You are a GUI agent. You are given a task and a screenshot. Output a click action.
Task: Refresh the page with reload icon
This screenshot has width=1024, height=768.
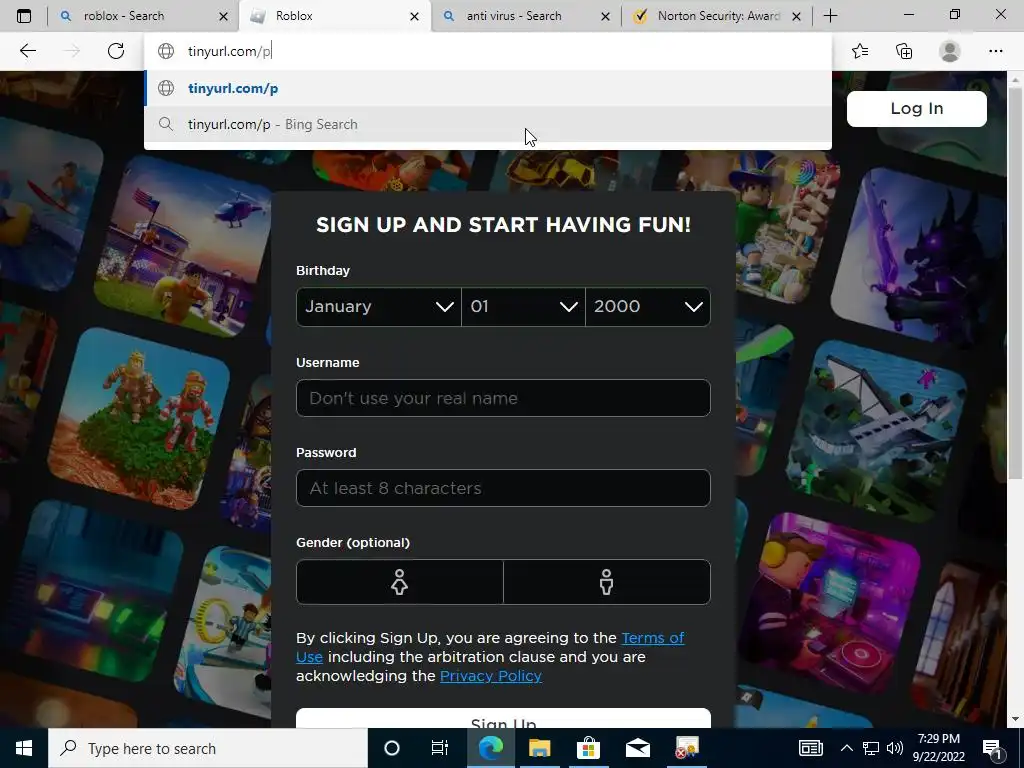pyautogui.click(x=116, y=51)
